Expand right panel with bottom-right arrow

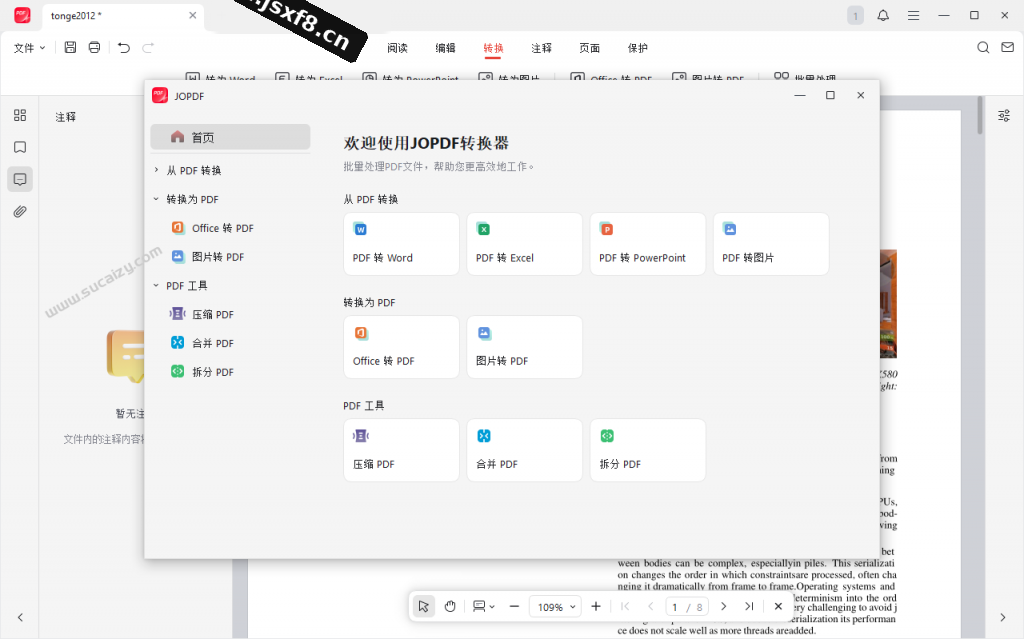(x=1003, y=617)
